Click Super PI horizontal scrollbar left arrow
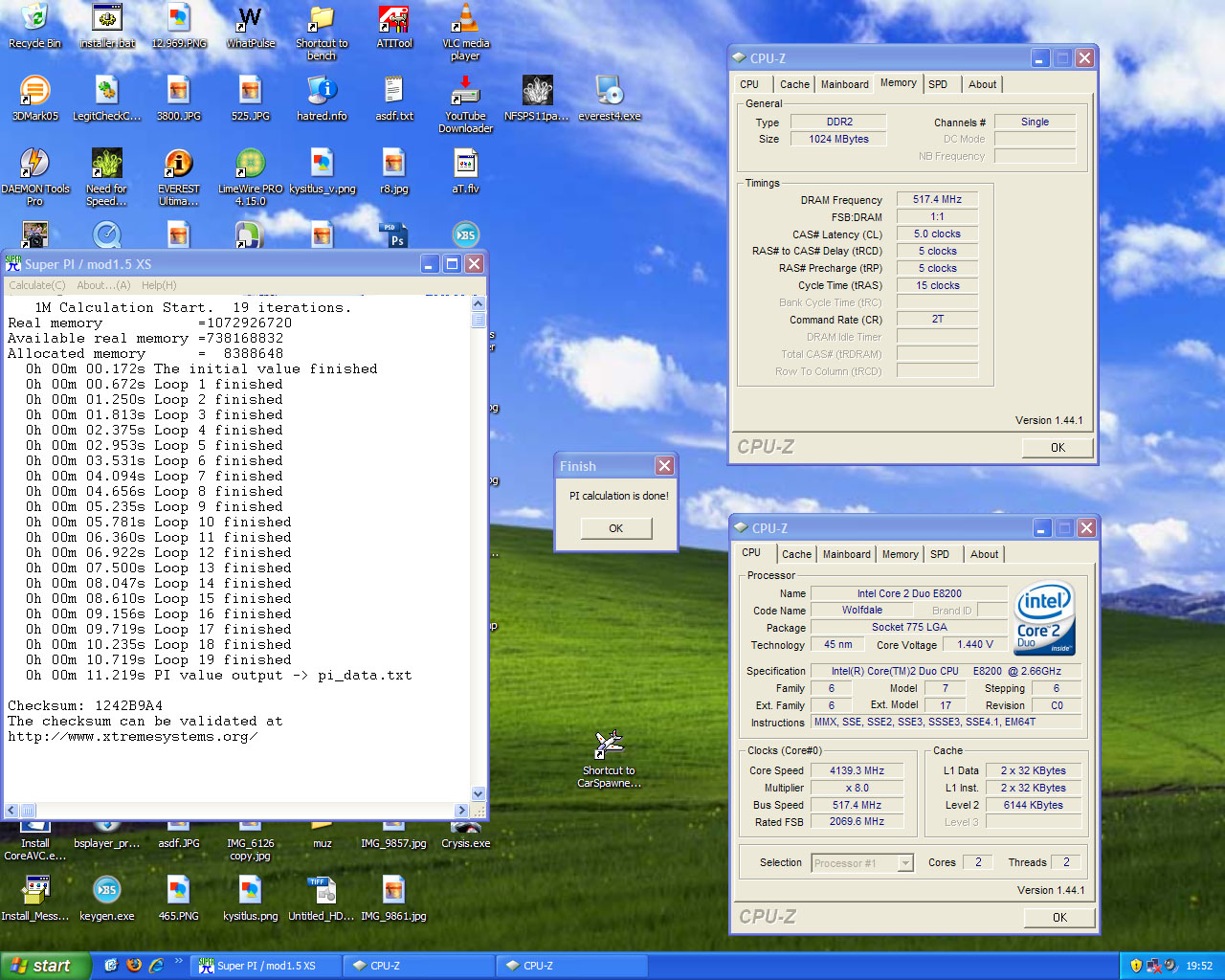 pos(12,811)
